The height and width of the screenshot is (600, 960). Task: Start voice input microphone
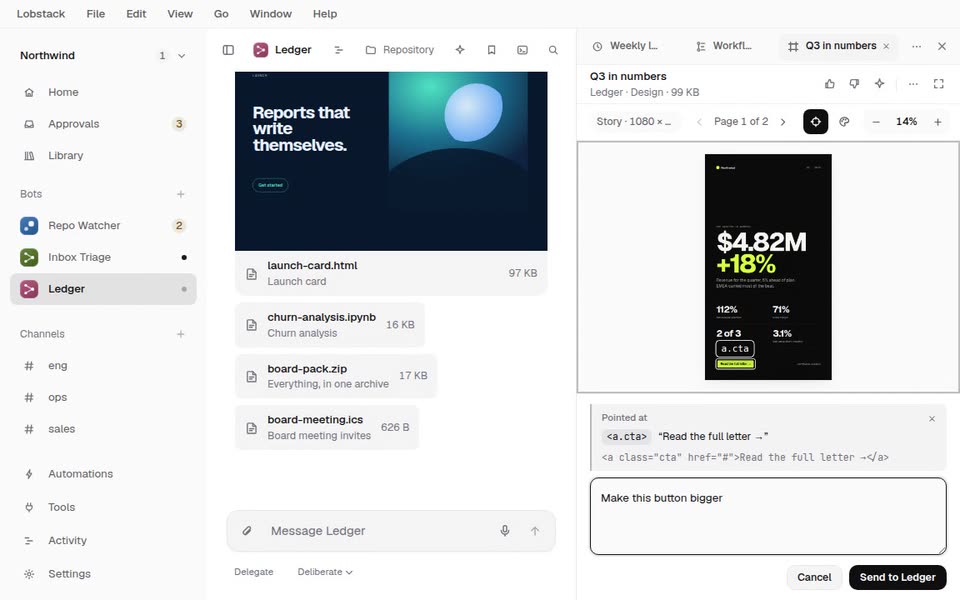(x=504, y=531)
